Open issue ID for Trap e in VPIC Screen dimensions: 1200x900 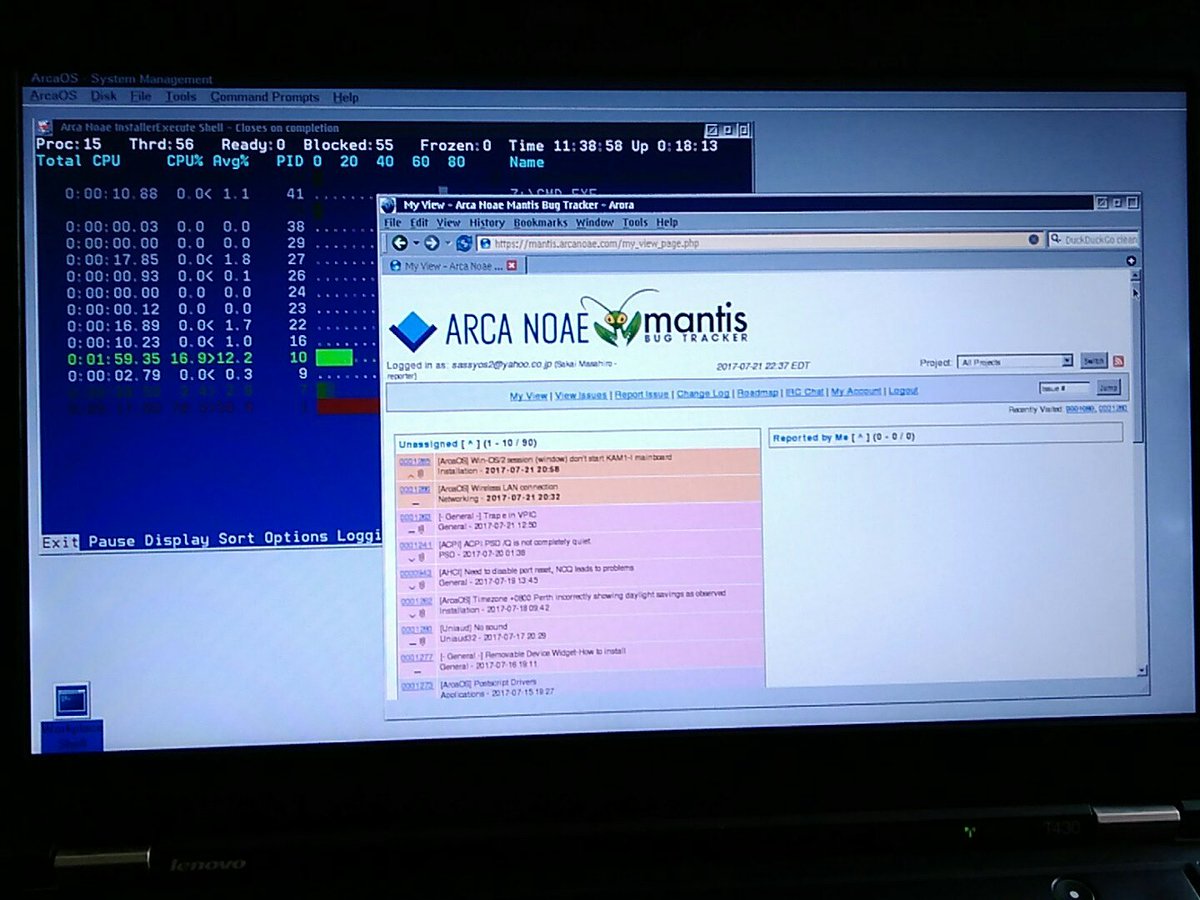[x=416, y=518]
